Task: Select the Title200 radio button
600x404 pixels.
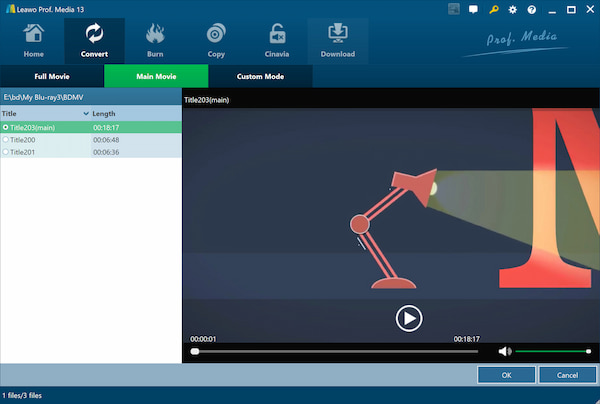Action: [x=5, y=140]
